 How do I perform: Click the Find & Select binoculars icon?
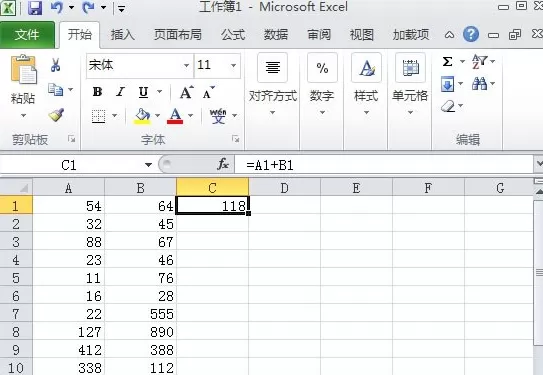click(480, 84)
